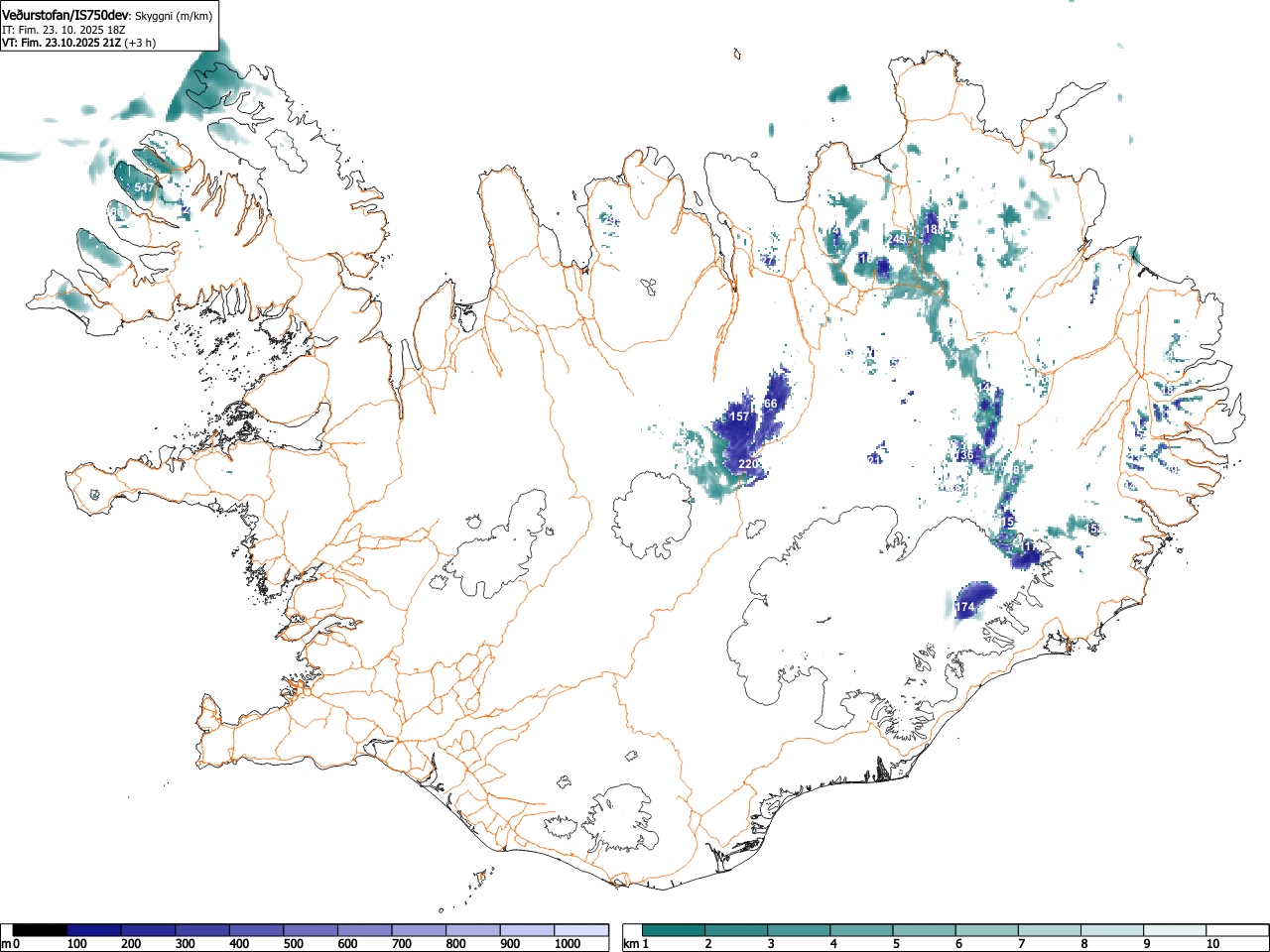Click the '157' visibility value on the map
Screen dimensions: 1270x952
(739, 416)
